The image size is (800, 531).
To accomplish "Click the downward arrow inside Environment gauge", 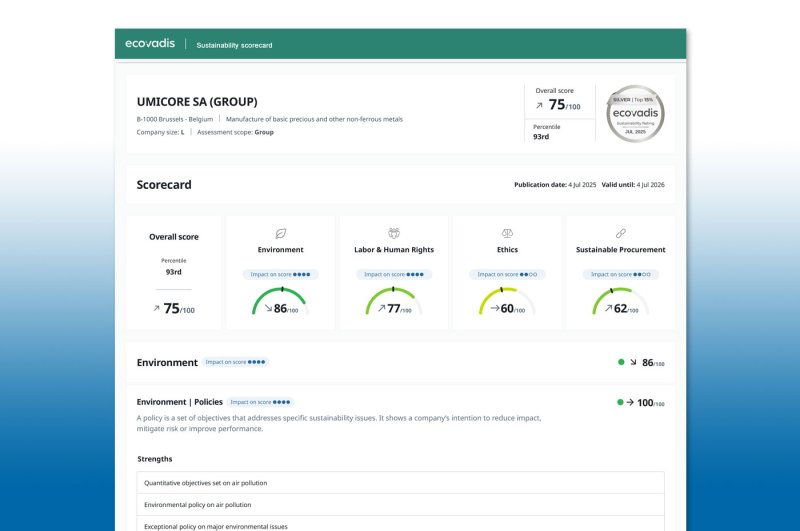I will [x=268, y=308].
